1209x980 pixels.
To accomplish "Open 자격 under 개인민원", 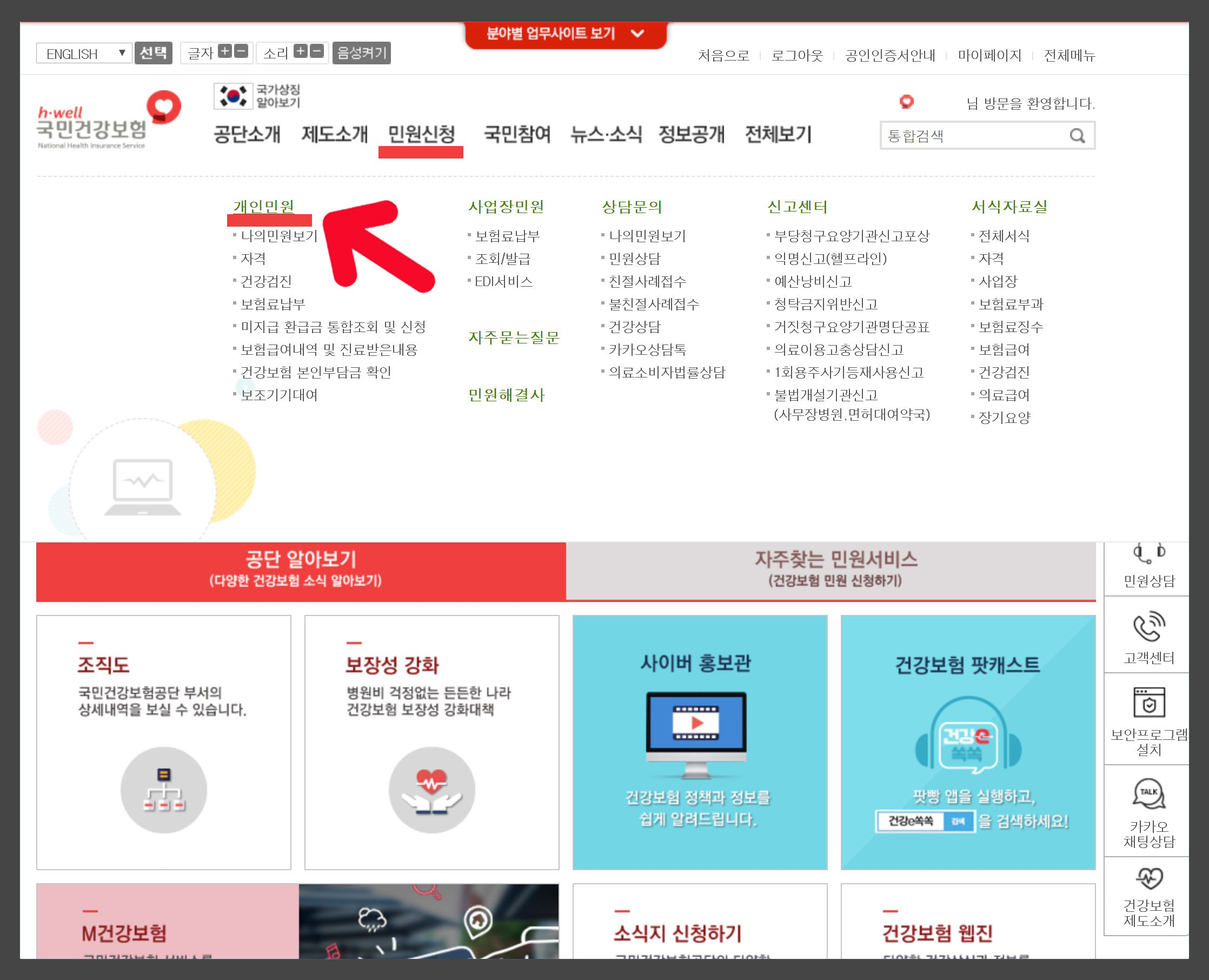I will 253,259.
